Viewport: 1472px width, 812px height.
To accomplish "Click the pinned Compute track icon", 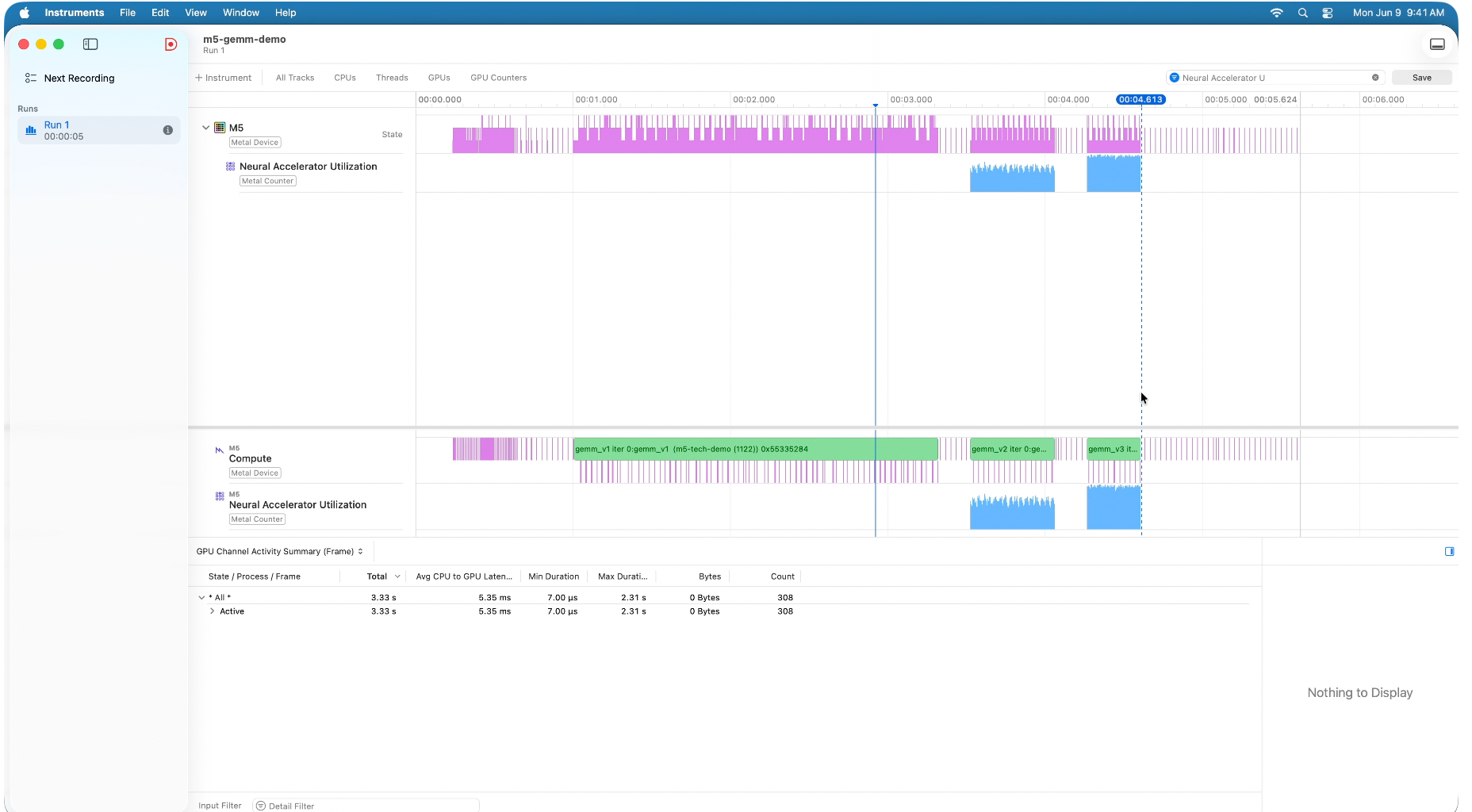I will tap(220, 450).
